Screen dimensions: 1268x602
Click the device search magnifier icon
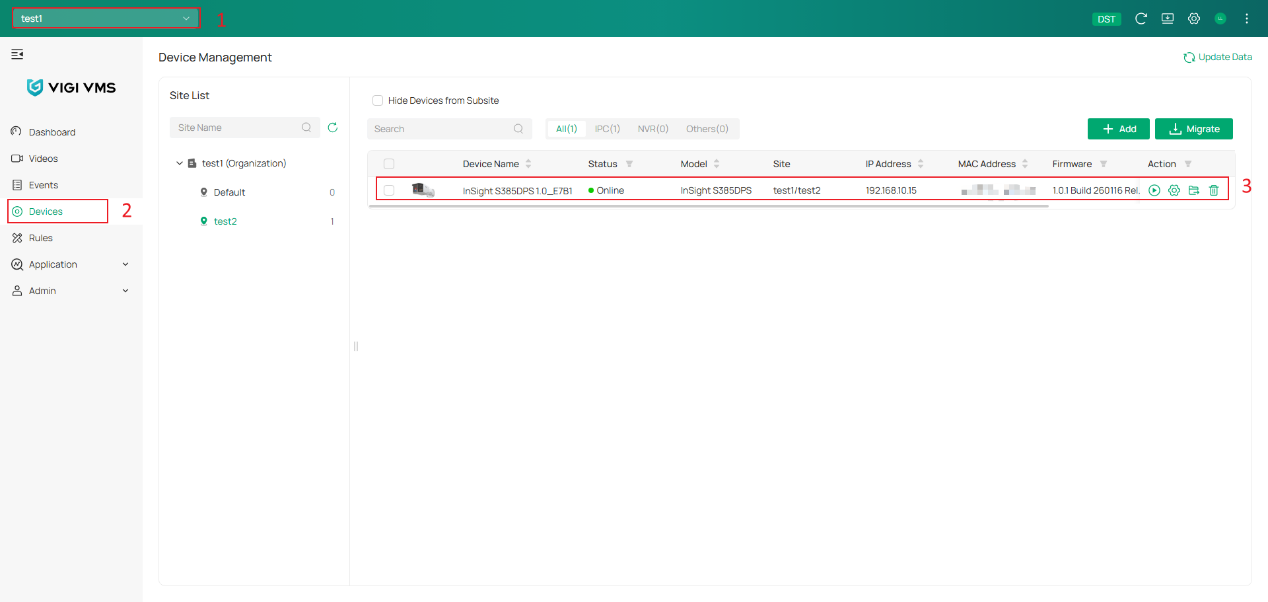click(518, 129)
